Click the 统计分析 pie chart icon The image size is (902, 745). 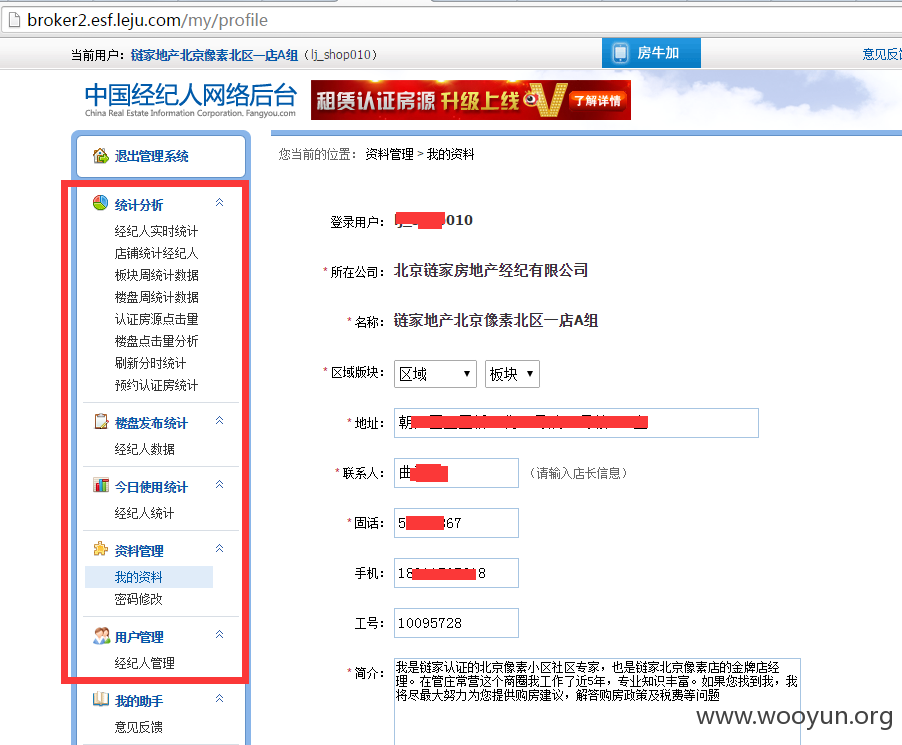pyautogui.click(x=101, y=203)
